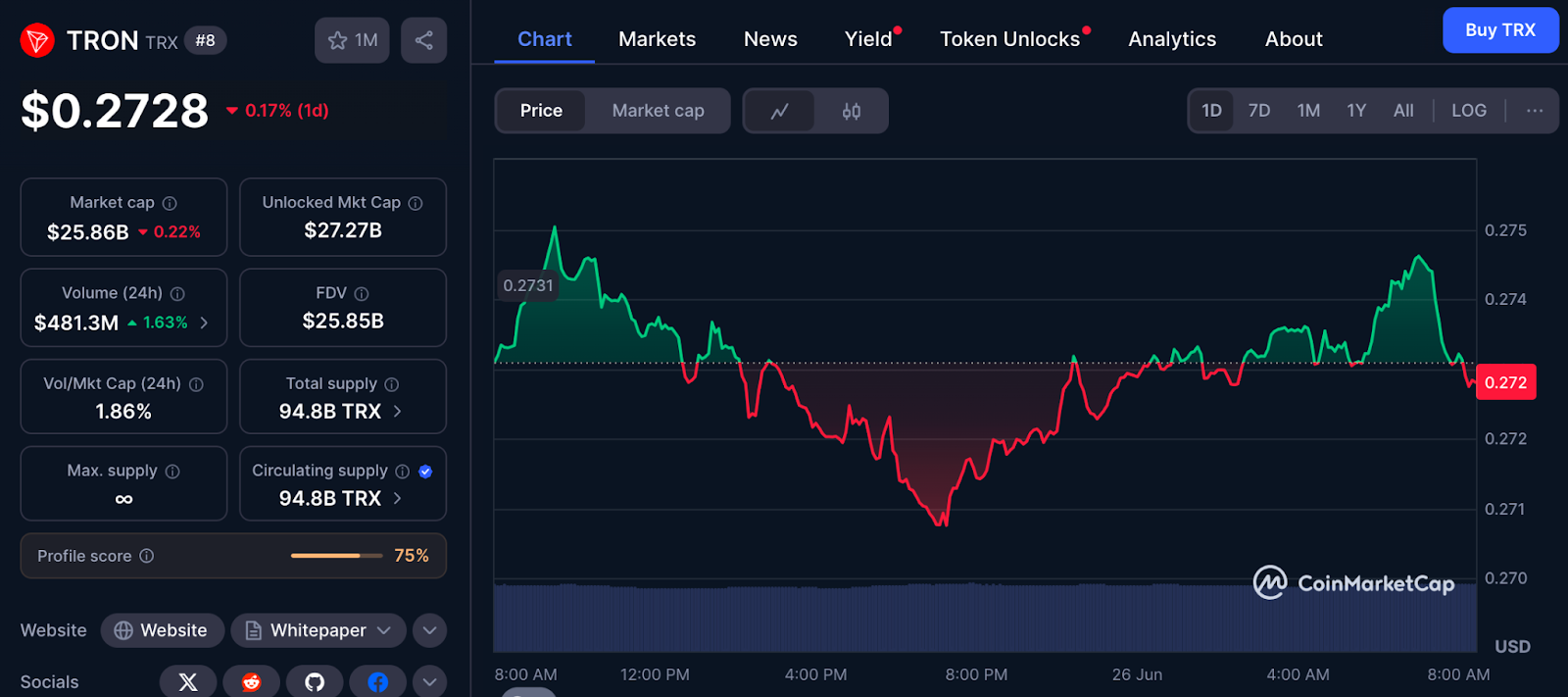Open TRON's Reddit social link
This screenshot has width=1568, height=697.
tap(252, 681)
